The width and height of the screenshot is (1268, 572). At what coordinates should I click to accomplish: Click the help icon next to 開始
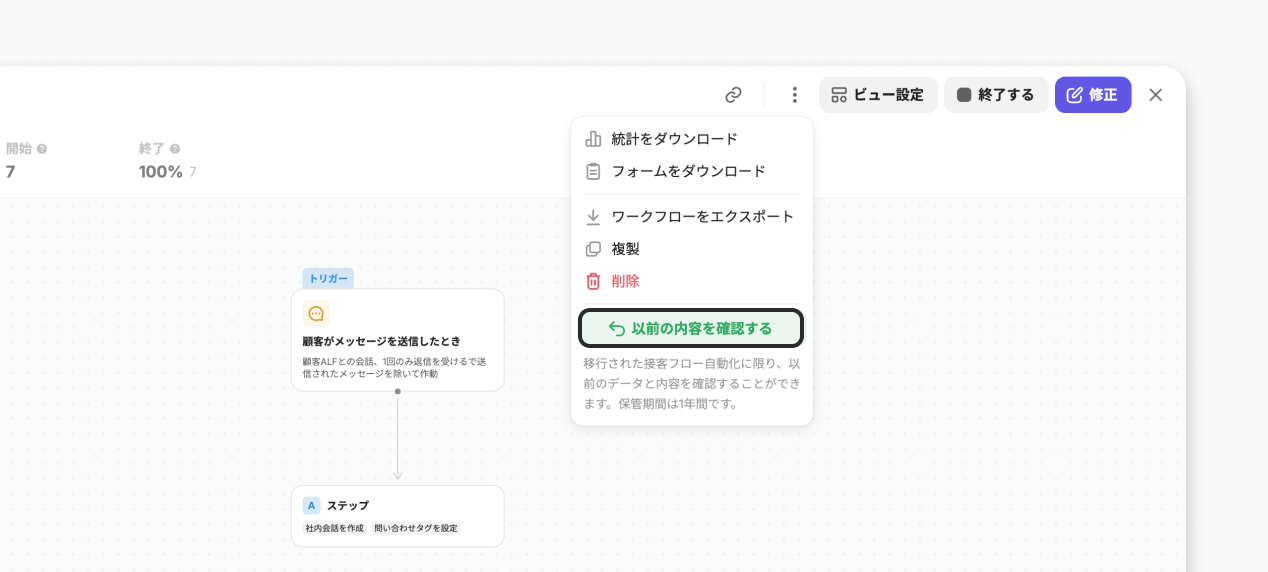(42, 149)
